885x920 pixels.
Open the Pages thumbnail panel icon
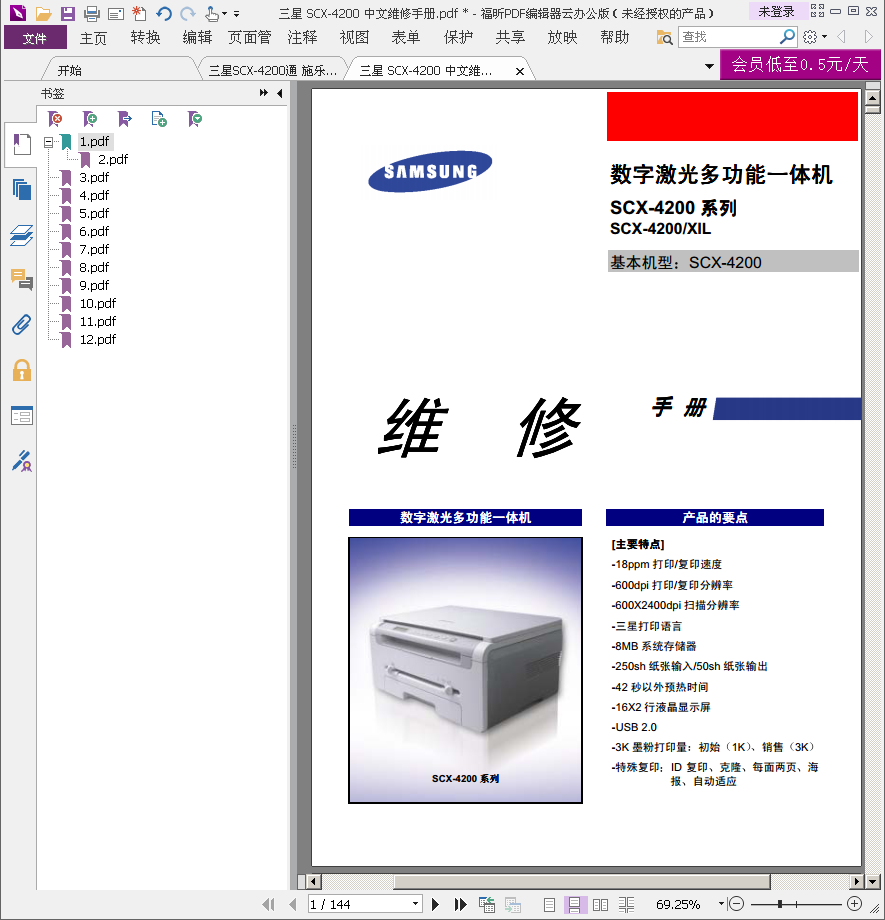[x=22, y=190]
